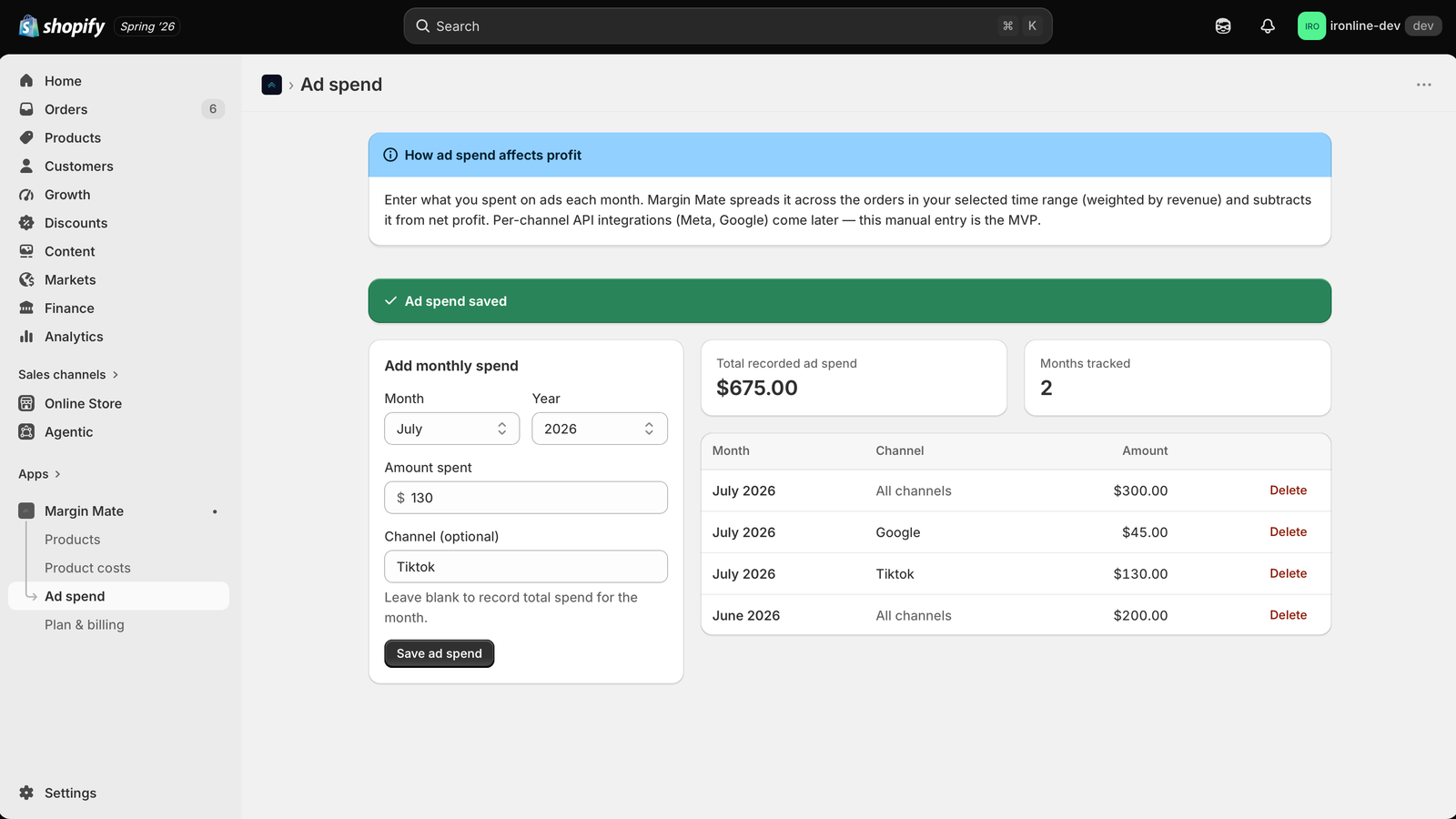Viewport: 1456px width, 819px height.
Task: Select Ad spend in sidebar
Action: pyautogui.click(x=118, y=596)
